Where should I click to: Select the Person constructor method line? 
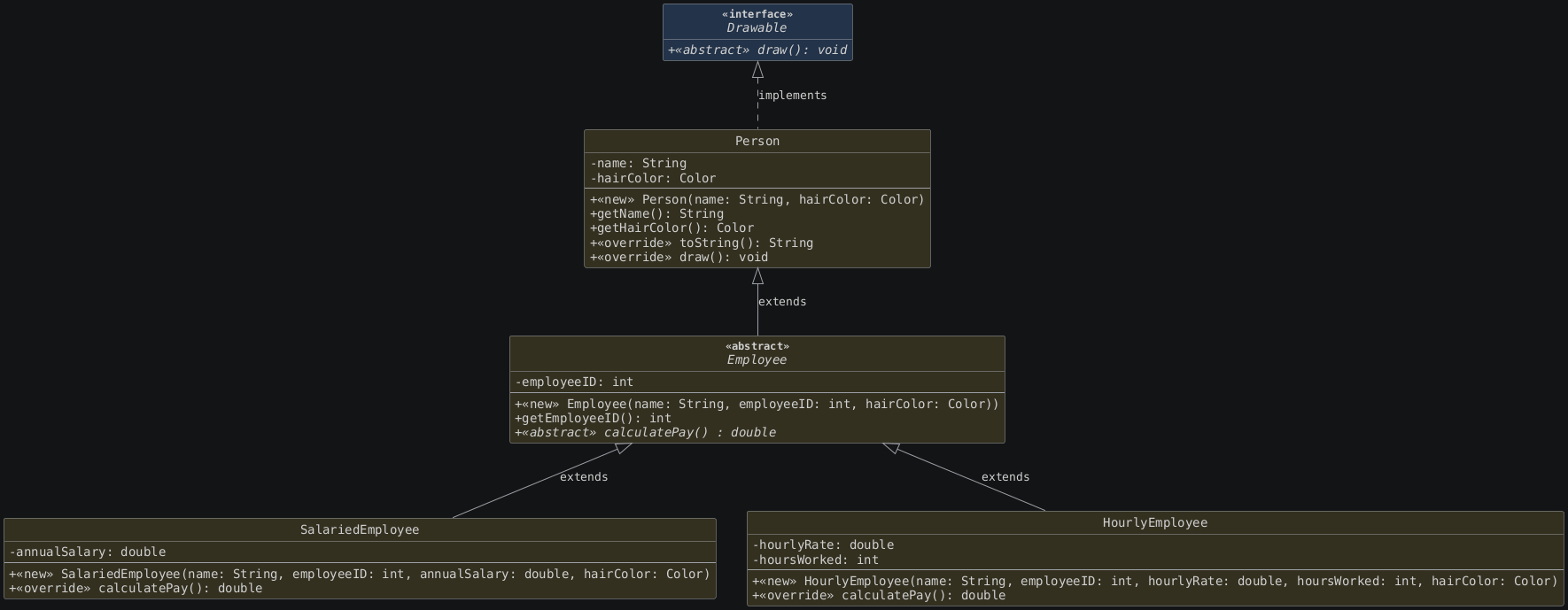[x=757, y=199]
